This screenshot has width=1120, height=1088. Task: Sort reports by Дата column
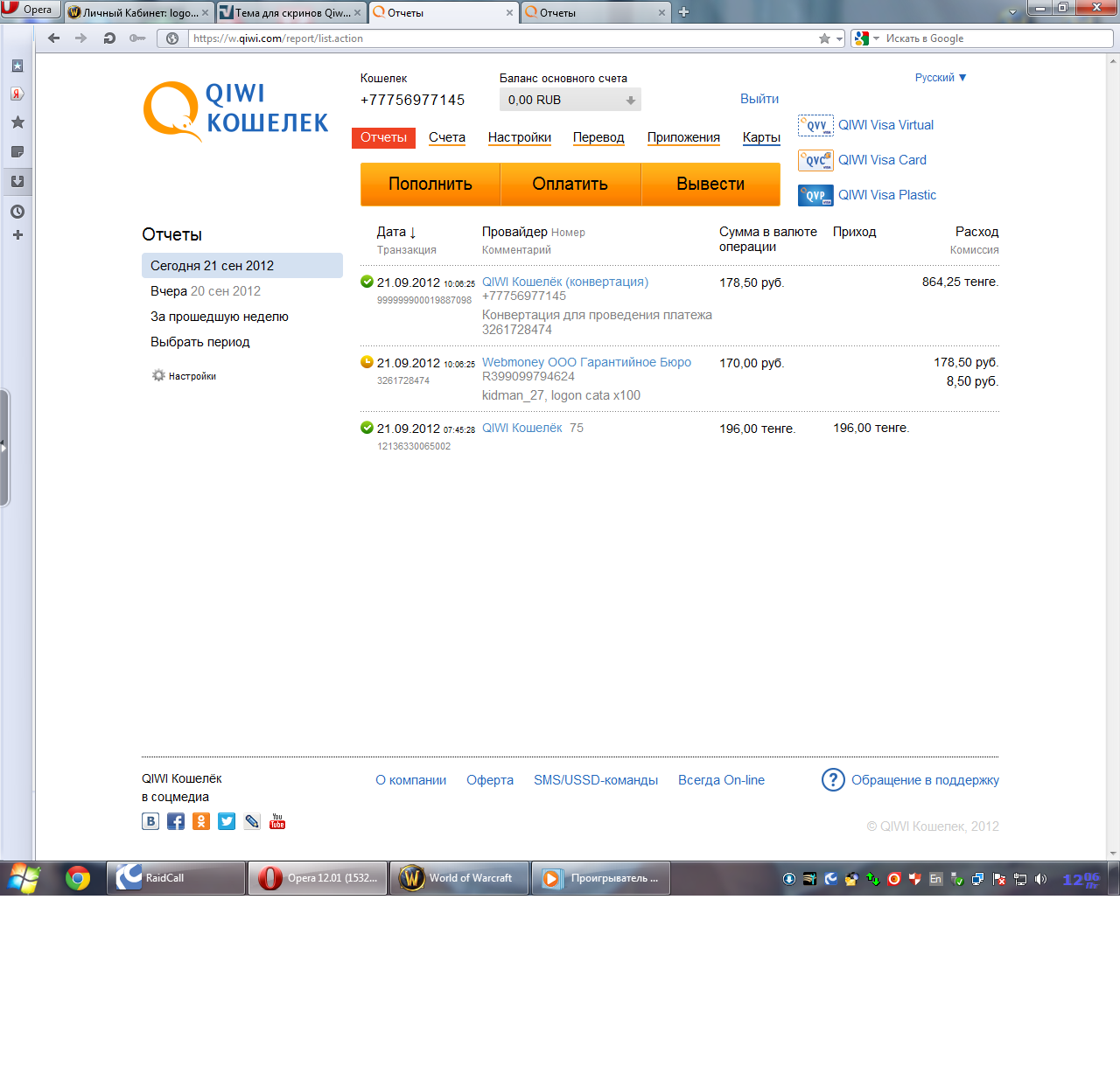pos(396,232)
